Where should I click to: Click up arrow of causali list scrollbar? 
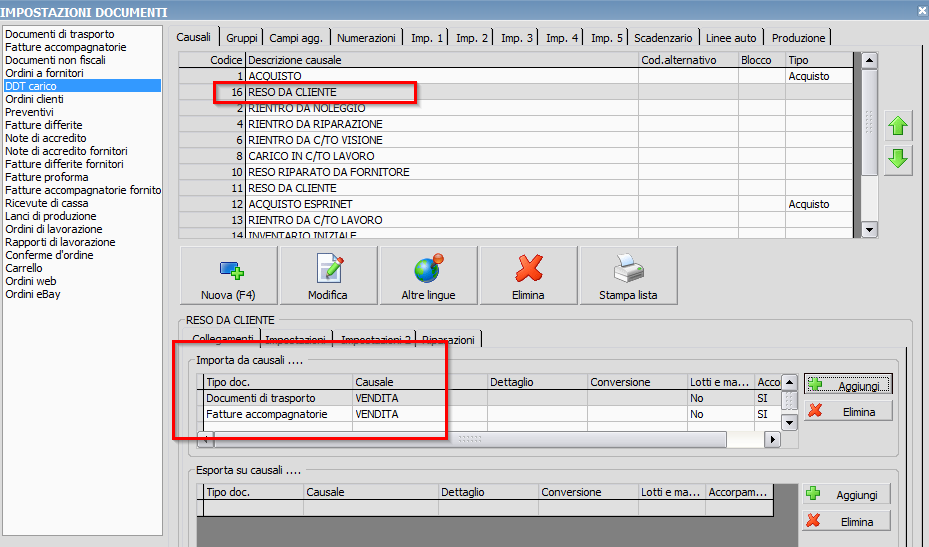coord(869,60)
